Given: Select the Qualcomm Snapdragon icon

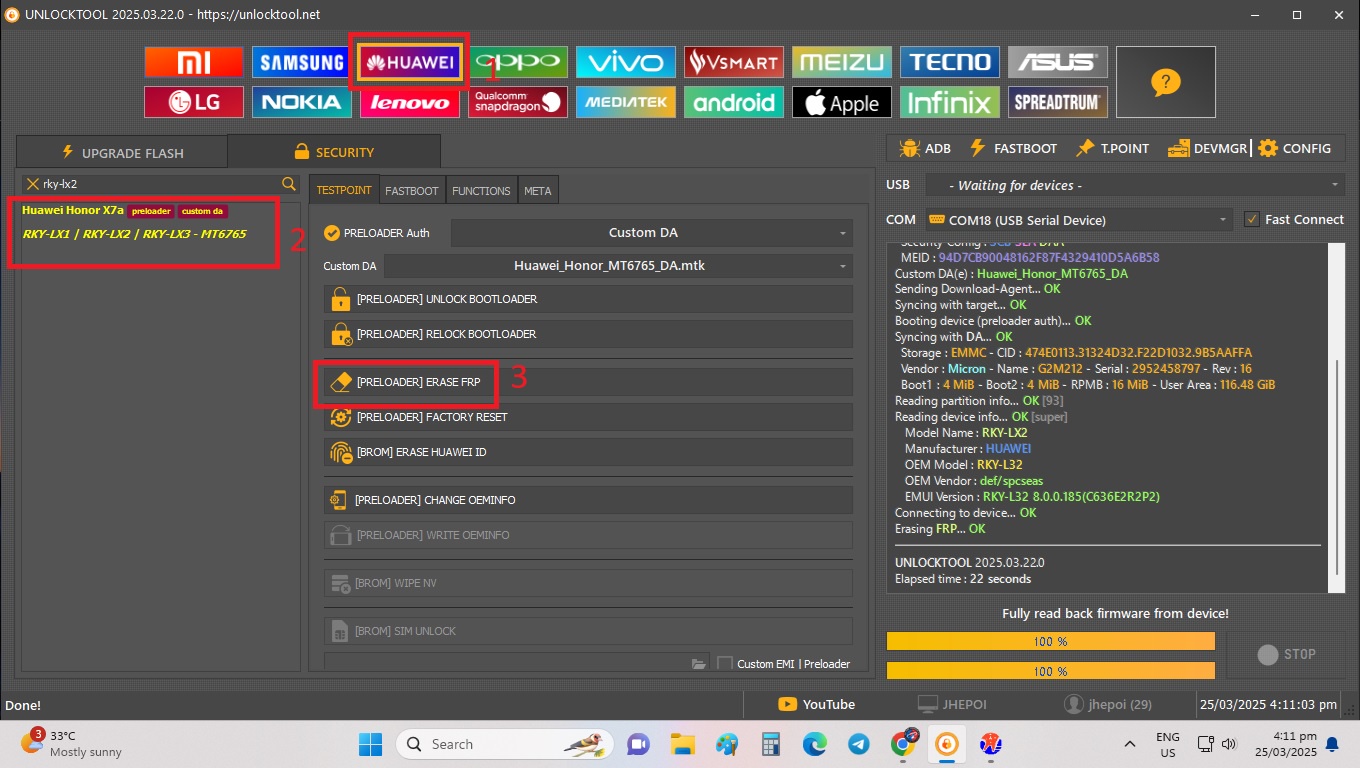Looking at the screenshot, I should click(x=517, y=102).
